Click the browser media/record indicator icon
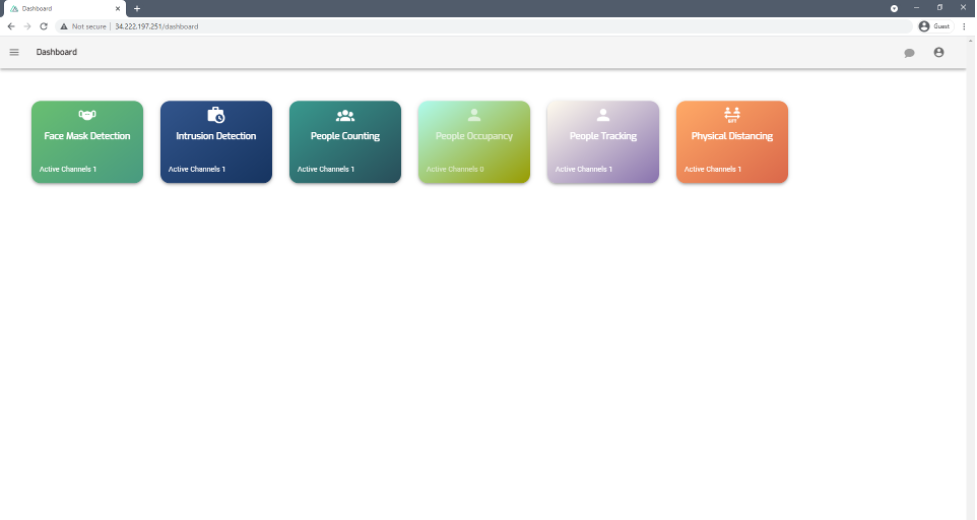Screen dimensions: 977x520 894,8
